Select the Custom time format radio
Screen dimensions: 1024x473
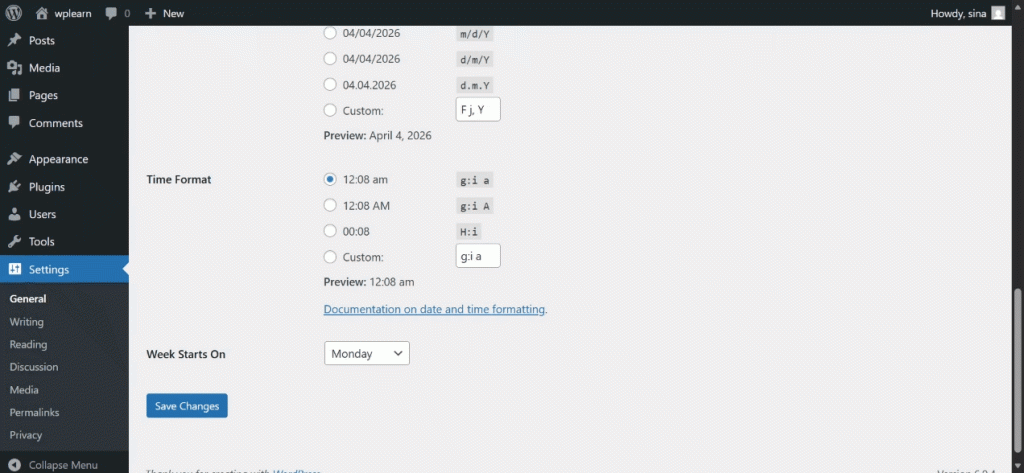[x=330, y=257]
